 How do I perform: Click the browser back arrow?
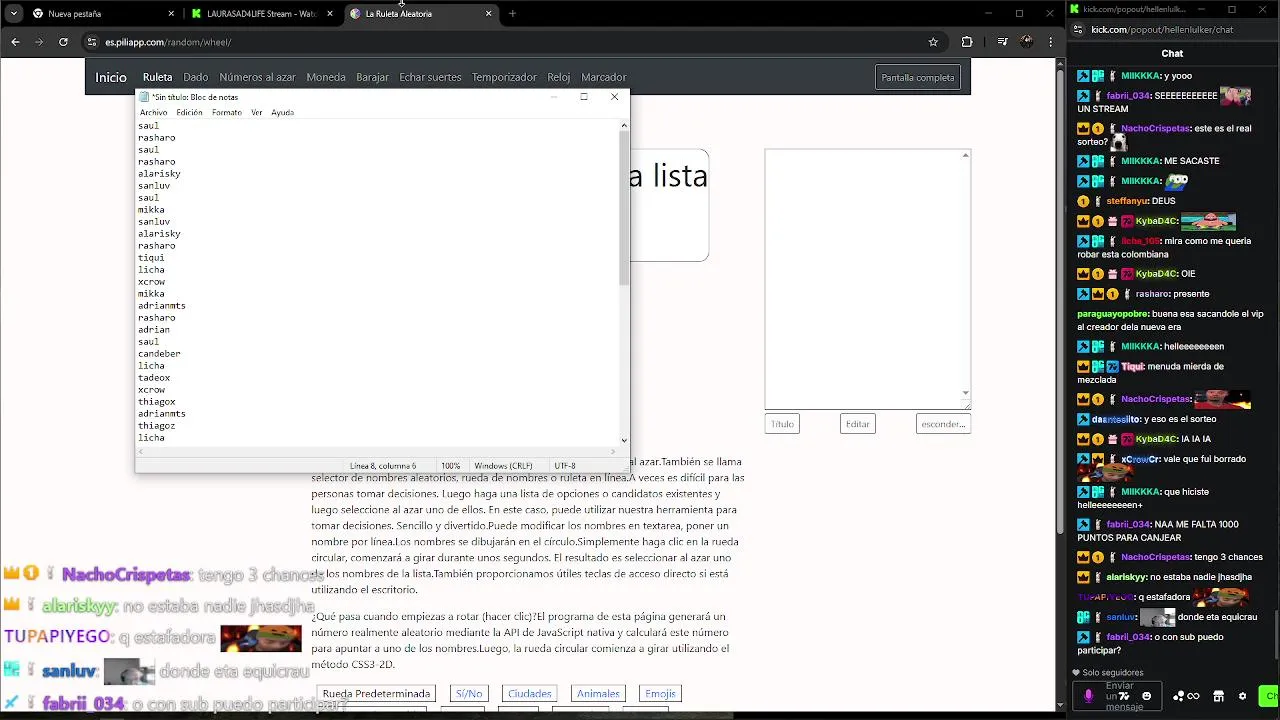coord(15,42)
